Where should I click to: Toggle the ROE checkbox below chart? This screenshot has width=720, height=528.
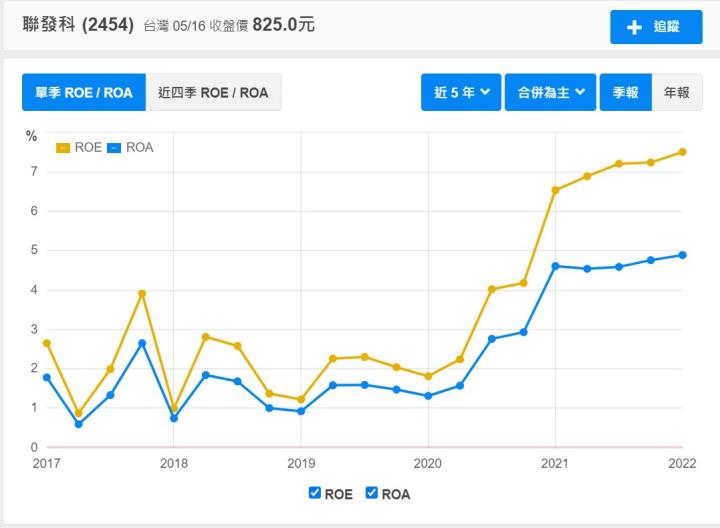(x=315, y=493)
